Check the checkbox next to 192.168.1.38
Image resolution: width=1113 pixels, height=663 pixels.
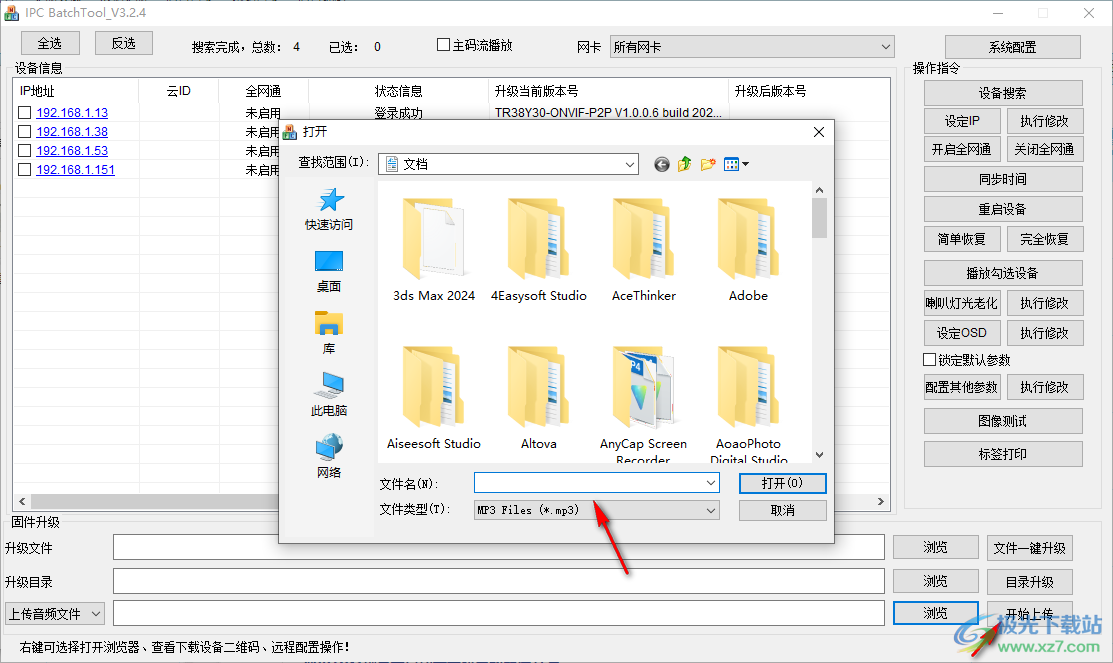(x=24, y=131)
